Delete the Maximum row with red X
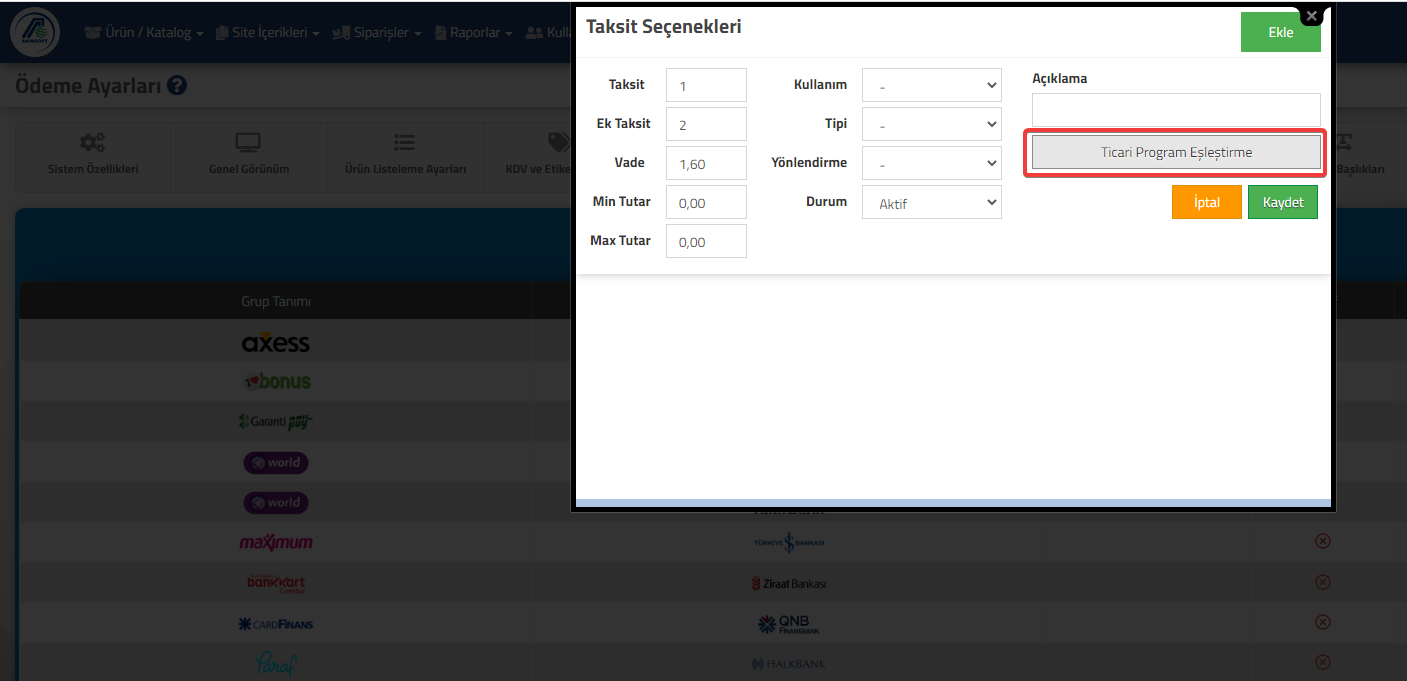This screenshot has width=1407, height=681. point(1322,541)
